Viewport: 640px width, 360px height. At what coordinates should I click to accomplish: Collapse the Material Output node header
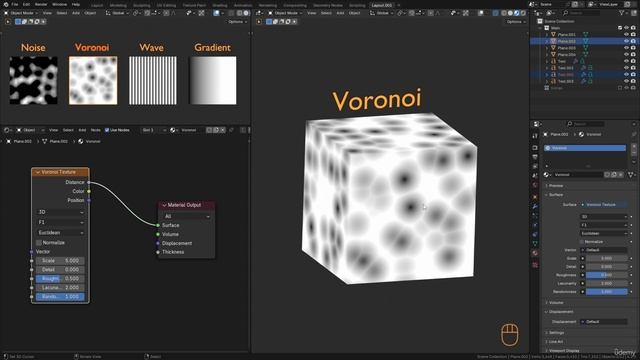pyautogui.click(x=164, y=205)
